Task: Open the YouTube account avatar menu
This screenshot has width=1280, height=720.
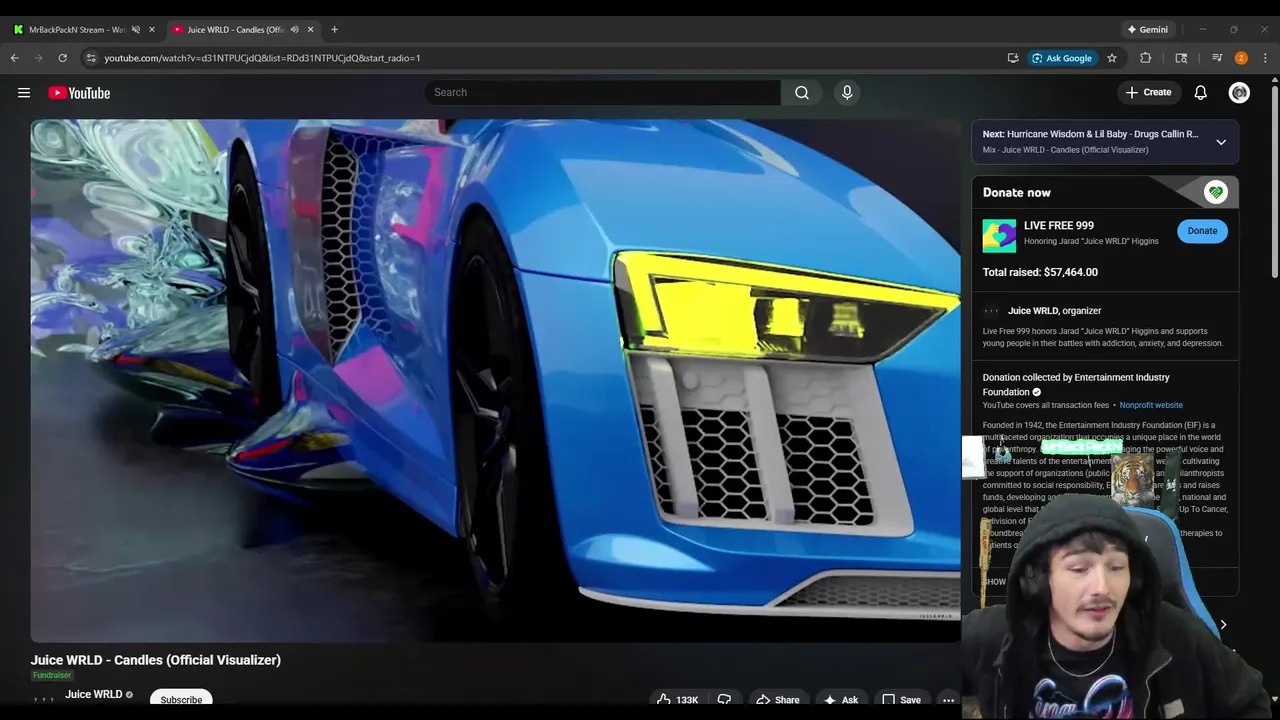Action: pyautogui.click(x=1239, y=93)
